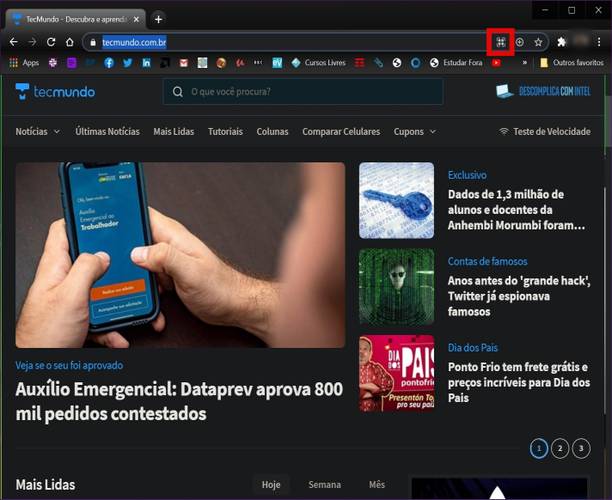Image resolution: width=612 pixels, height=500 pixels.
Task: Click the install app plus icon
Action: [x=519, y=42]
